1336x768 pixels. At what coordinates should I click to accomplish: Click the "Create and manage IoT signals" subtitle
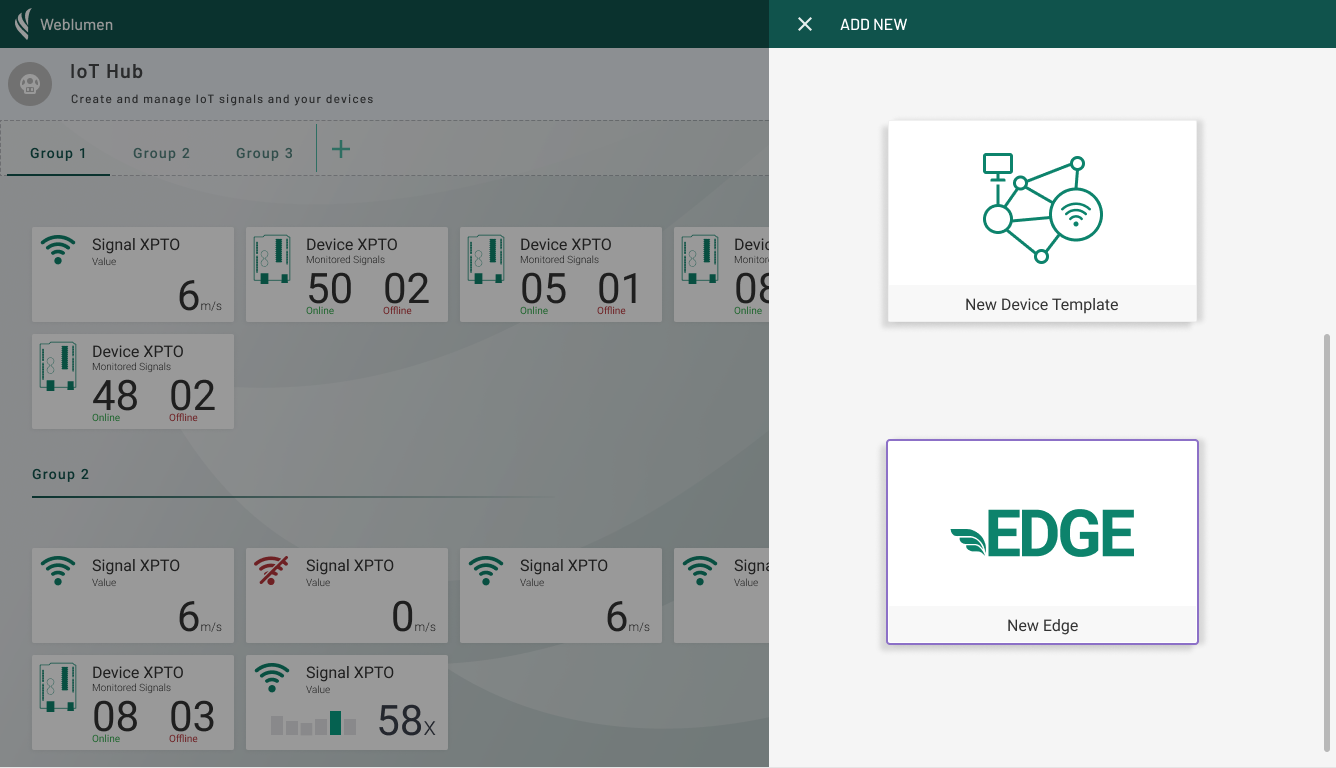click(222, 99)
